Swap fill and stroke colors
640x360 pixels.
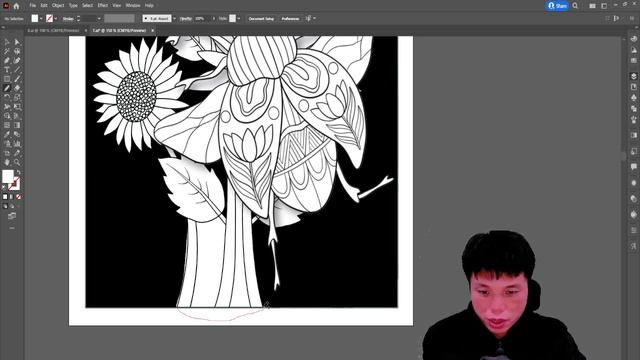coord(18,173)
